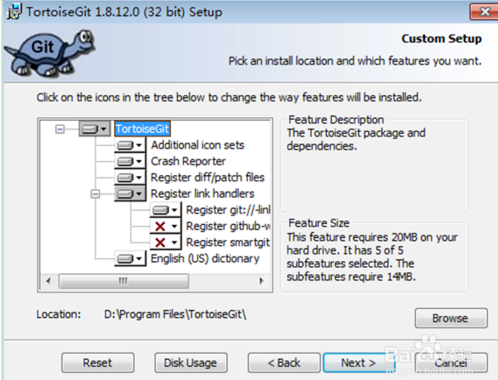
Task: Collapse the TortoiseGit root tree node
Action: pyautogui.click(x=60, y=129)
